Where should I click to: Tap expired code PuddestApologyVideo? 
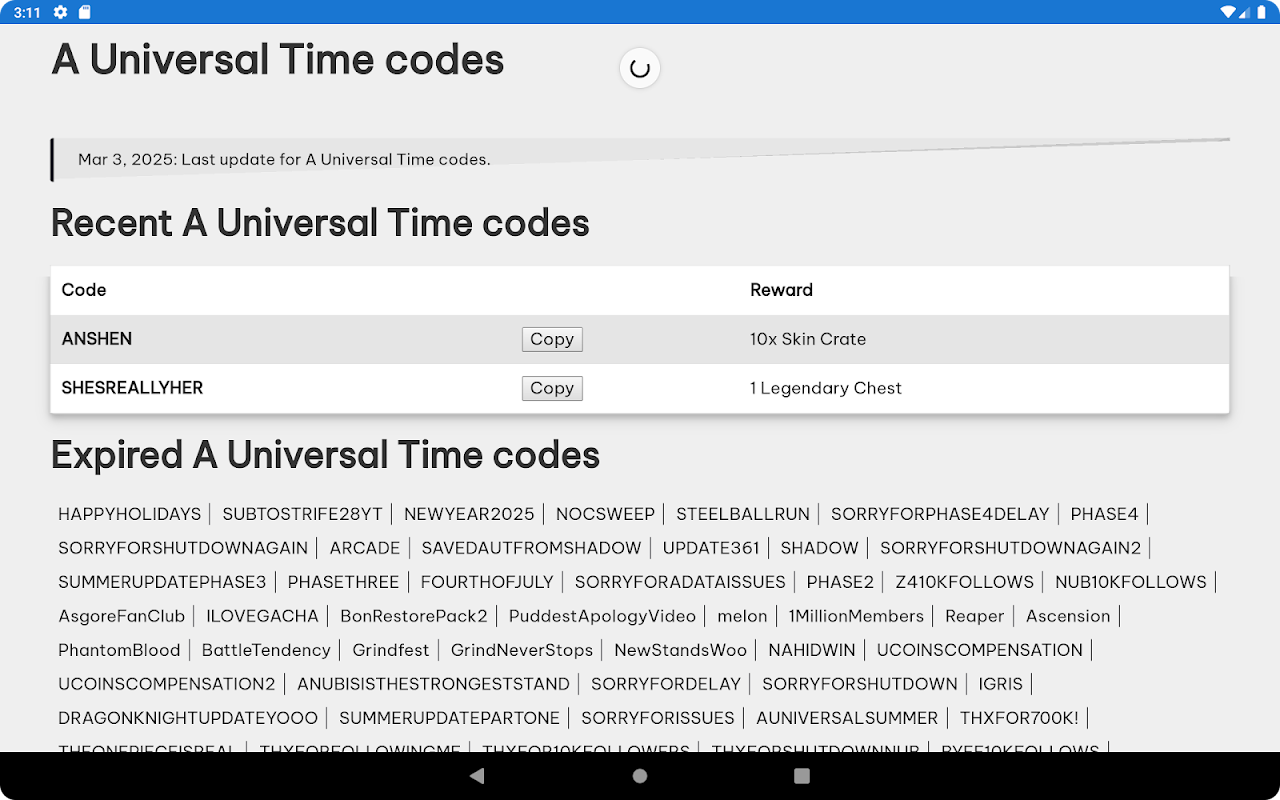pos(602,616)
